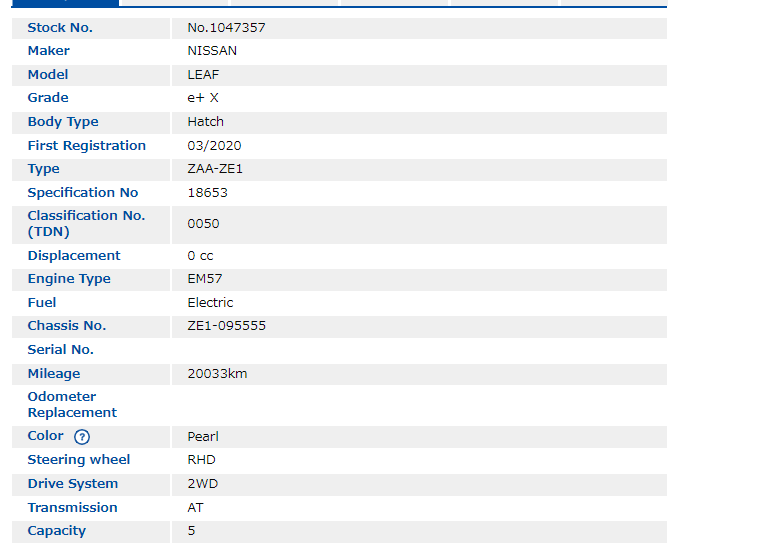This screenshot has width=773, height=554.
Task: Click the NISSAN maker value
Action: [212, 51]
